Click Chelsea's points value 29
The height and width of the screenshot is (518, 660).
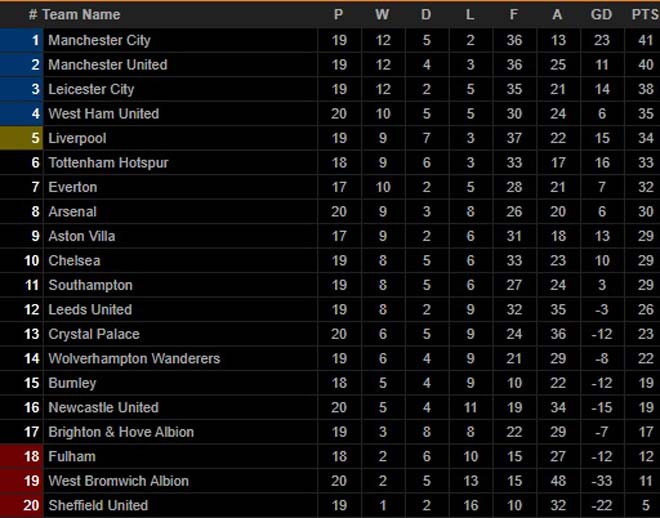point(645,261)
